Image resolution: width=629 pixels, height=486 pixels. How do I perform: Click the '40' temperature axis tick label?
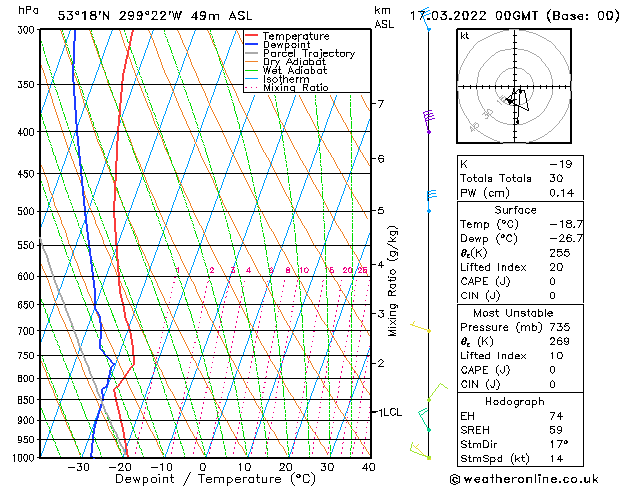[x=369, y=467]
